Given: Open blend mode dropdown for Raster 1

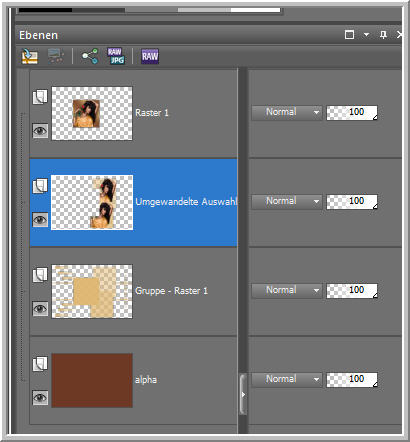Looking at the screenshot, I should pos(287,112).
